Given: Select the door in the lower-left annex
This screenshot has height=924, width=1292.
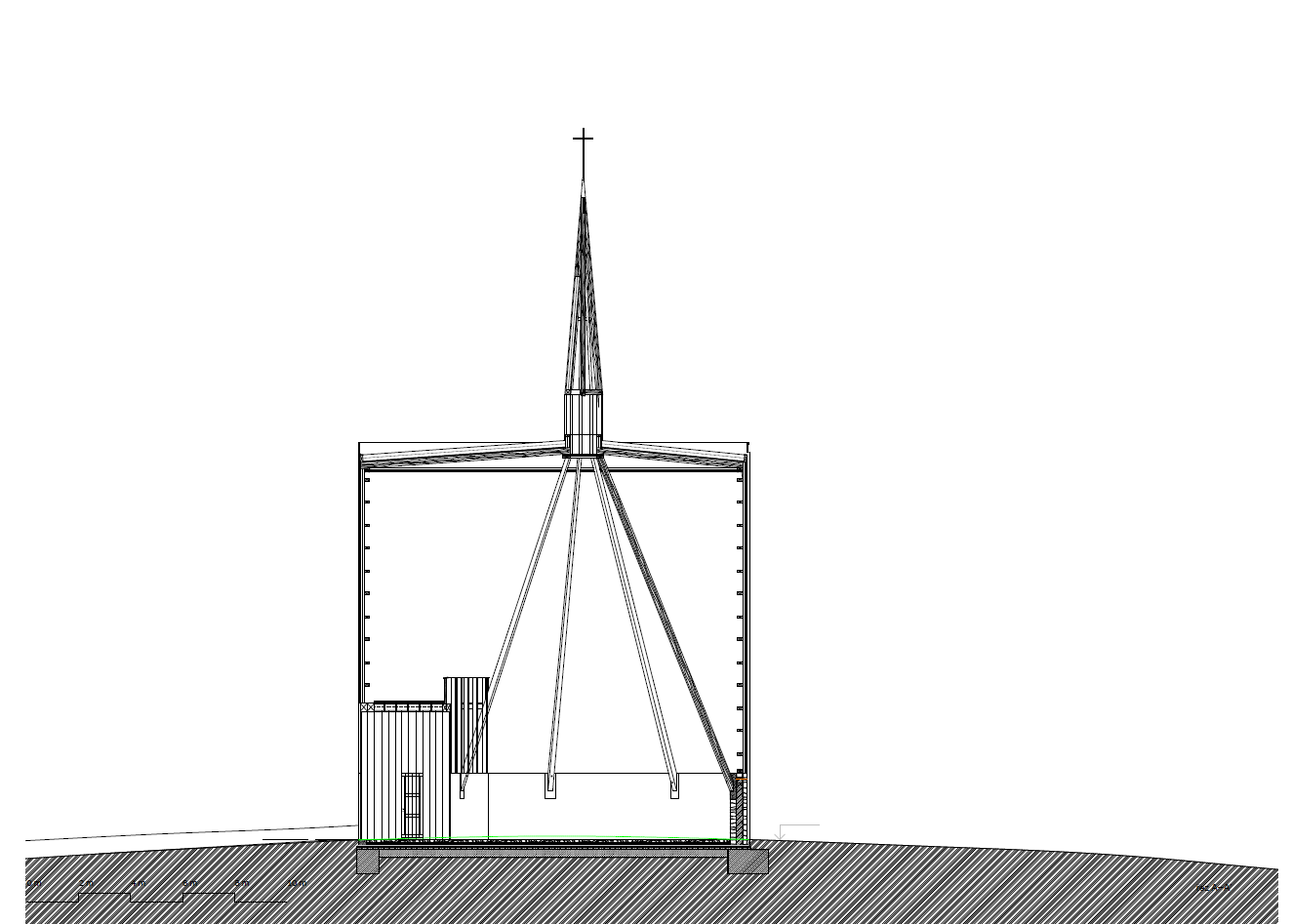Looking at the screenshot, I should [412, 806].
